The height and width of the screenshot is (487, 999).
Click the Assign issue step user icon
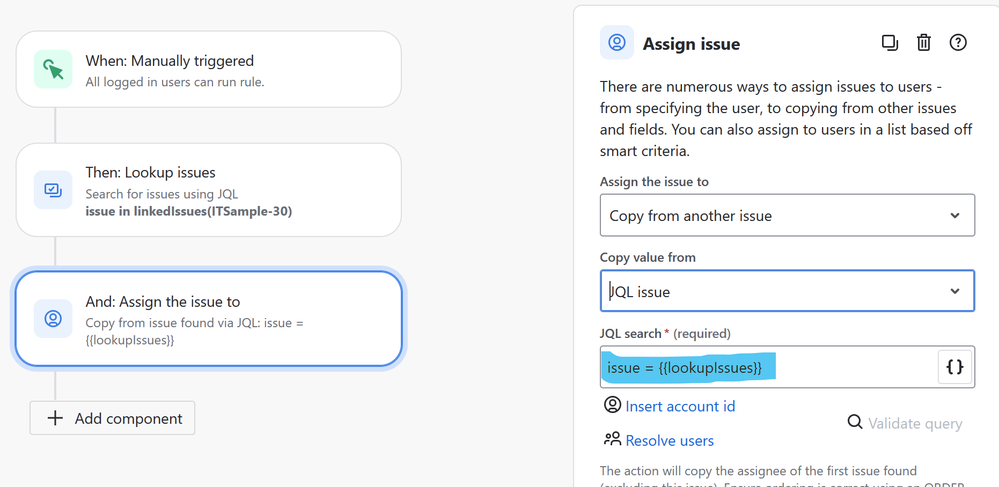[53, 319]
